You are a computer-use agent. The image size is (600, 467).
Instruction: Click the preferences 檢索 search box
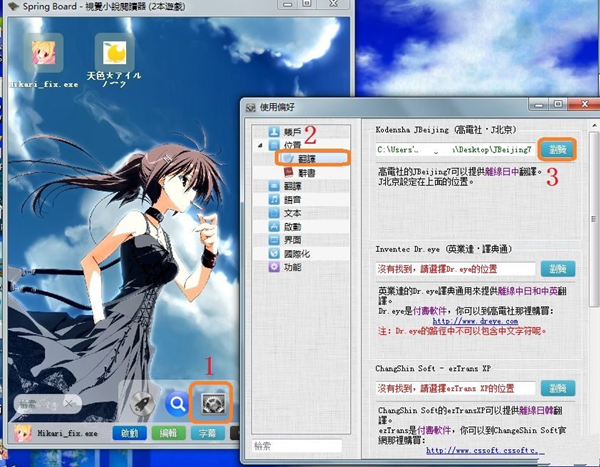297,446
